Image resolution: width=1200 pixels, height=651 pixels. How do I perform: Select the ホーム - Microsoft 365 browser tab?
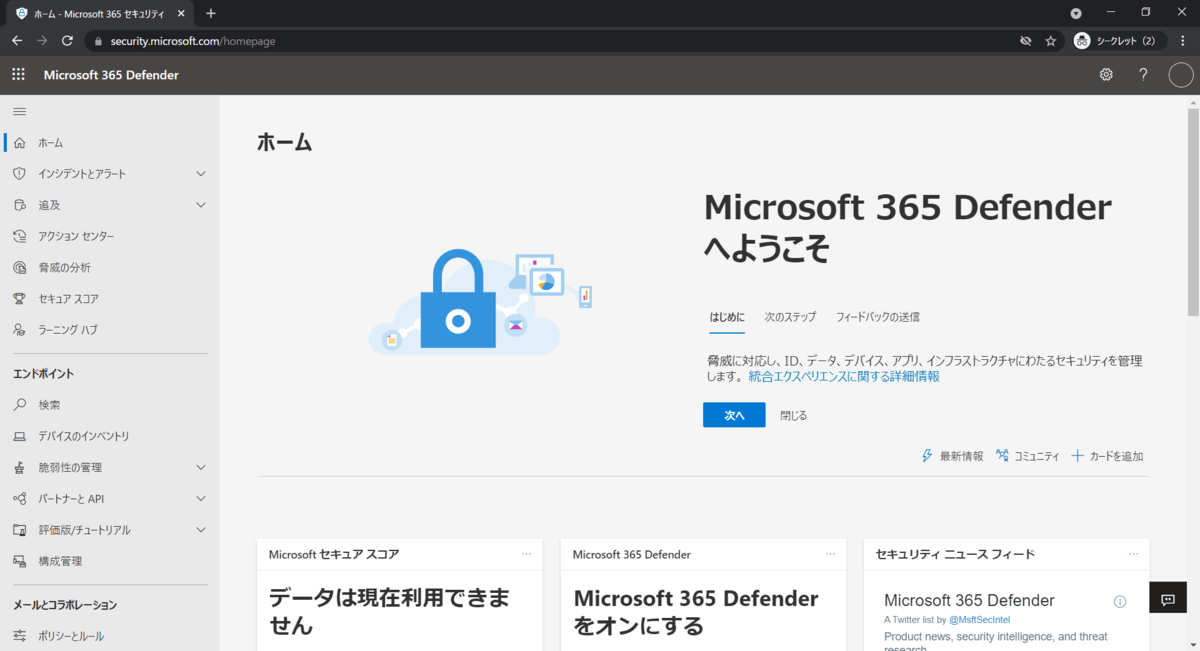point(98,14)
